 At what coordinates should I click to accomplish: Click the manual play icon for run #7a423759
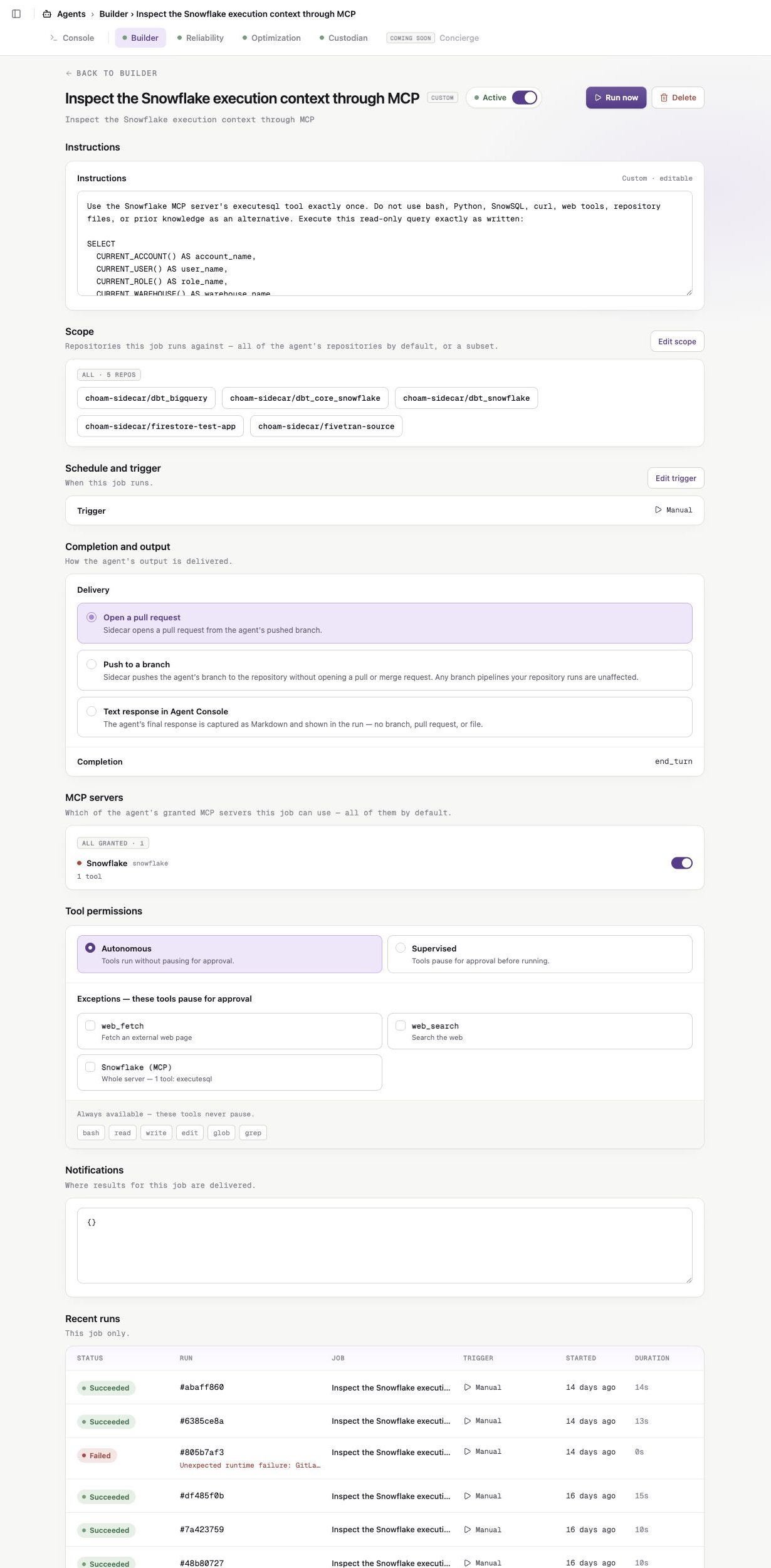click(x=468, y=1529)
